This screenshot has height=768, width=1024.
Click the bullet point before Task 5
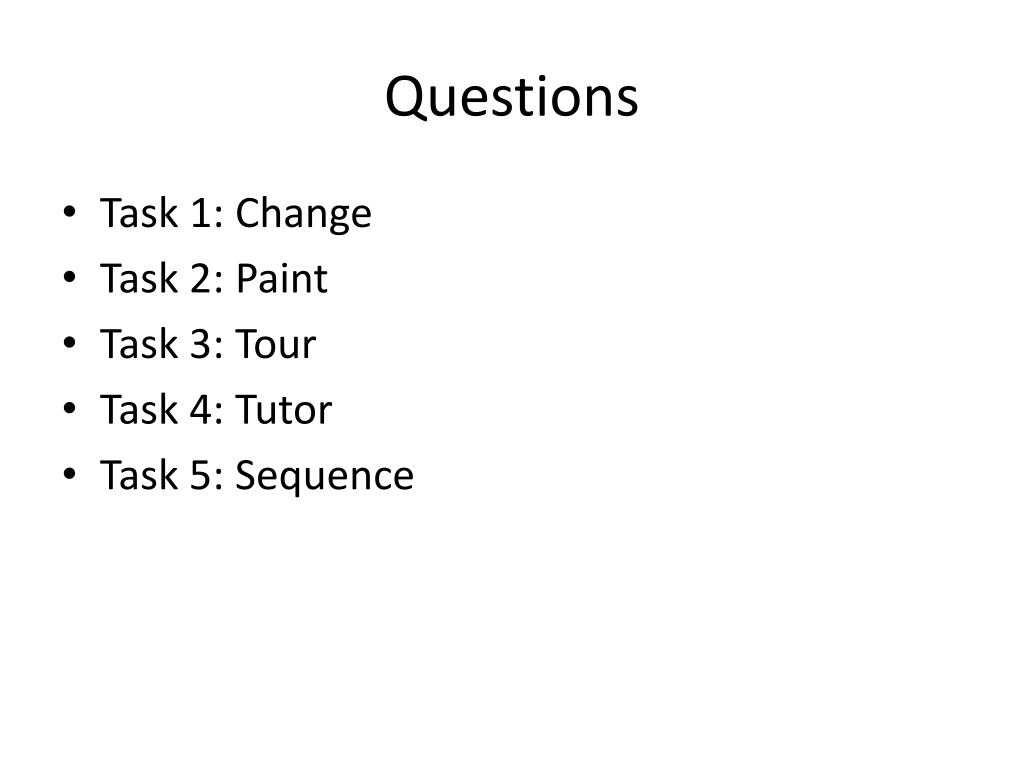click(70, 474)
